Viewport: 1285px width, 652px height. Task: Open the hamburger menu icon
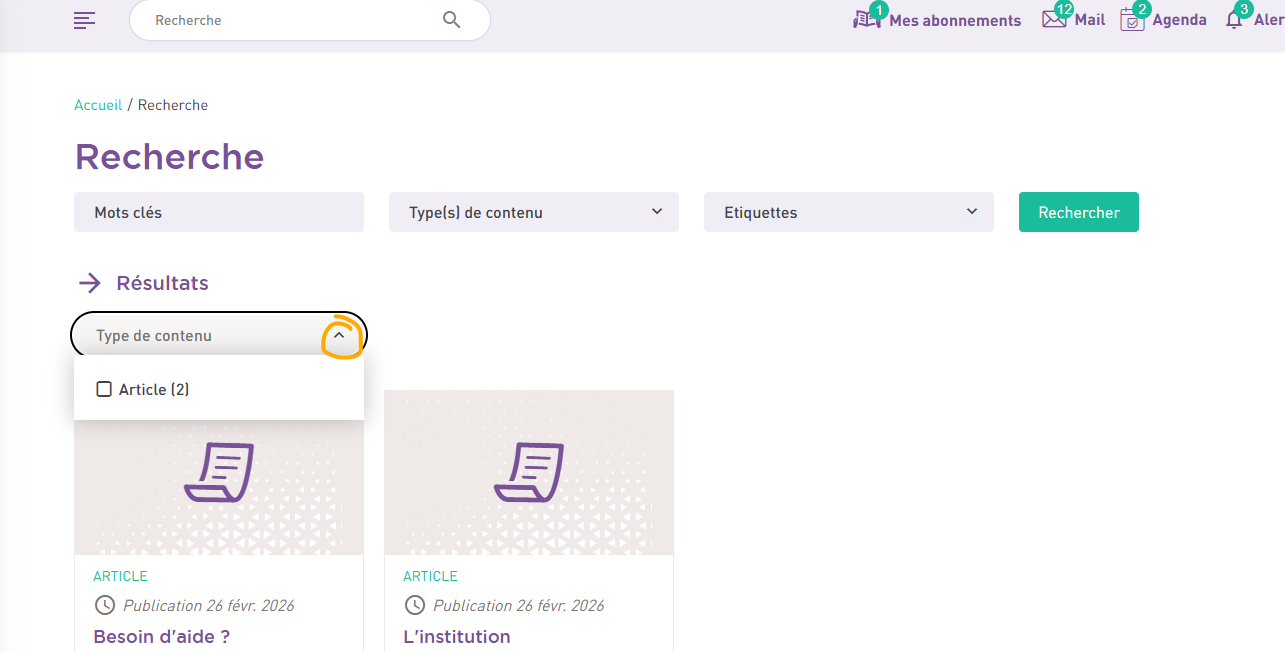coord(85,20)
